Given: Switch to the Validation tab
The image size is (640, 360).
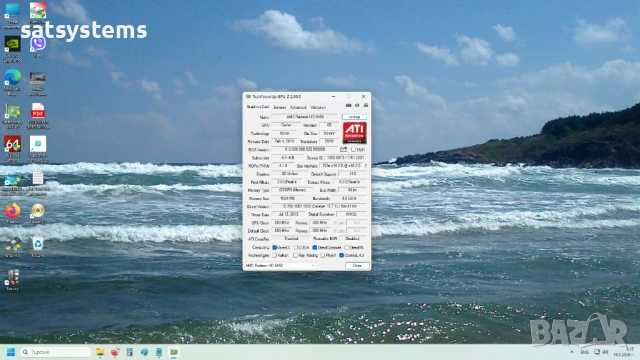Looking at the screenshot, I should coord(318,107).
